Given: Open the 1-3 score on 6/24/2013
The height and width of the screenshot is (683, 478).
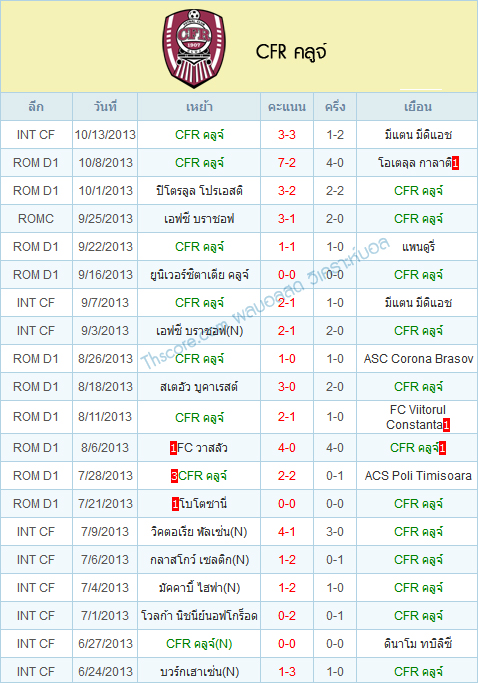Looking at the screenshot, I should 287,672.
